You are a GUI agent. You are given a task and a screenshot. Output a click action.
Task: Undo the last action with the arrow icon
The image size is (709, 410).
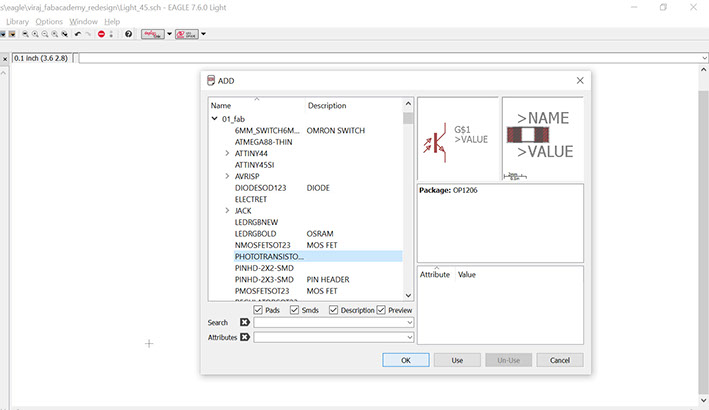[78, 34]
